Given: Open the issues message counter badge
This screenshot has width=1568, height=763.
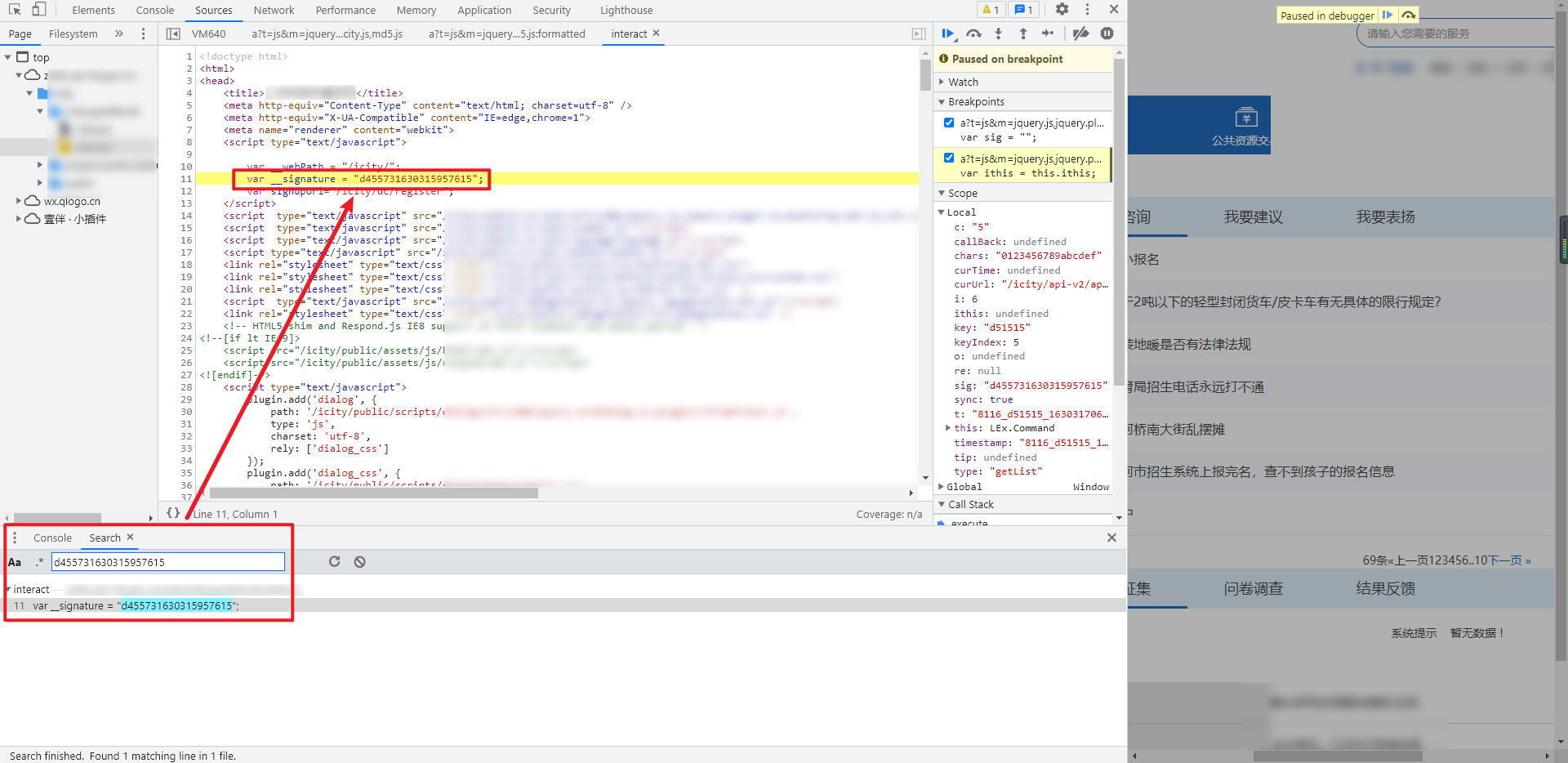Looking at the screenshot, I should pos(1023,10).
